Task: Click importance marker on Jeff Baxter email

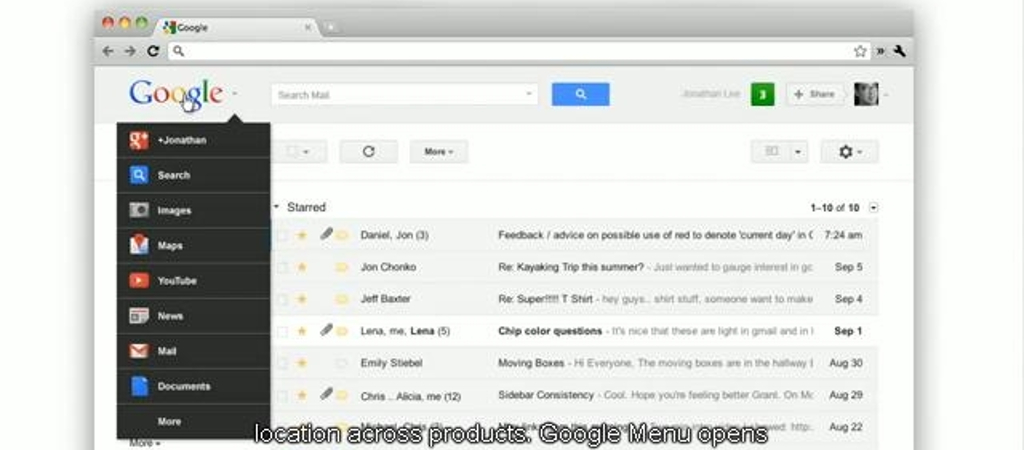Action: click(342, 299)
